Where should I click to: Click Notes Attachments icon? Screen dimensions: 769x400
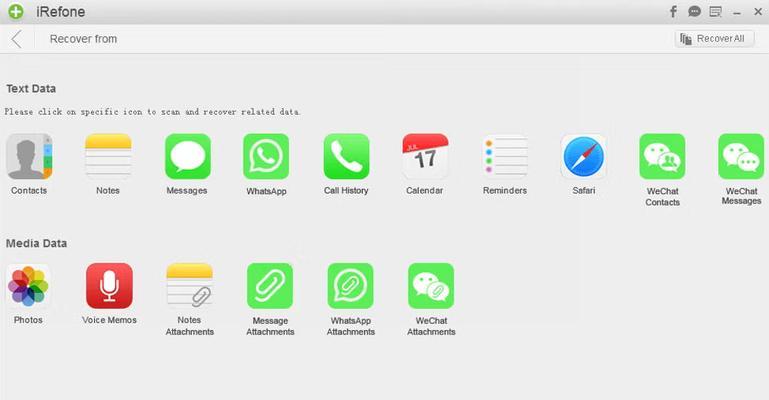pos(190,286)
